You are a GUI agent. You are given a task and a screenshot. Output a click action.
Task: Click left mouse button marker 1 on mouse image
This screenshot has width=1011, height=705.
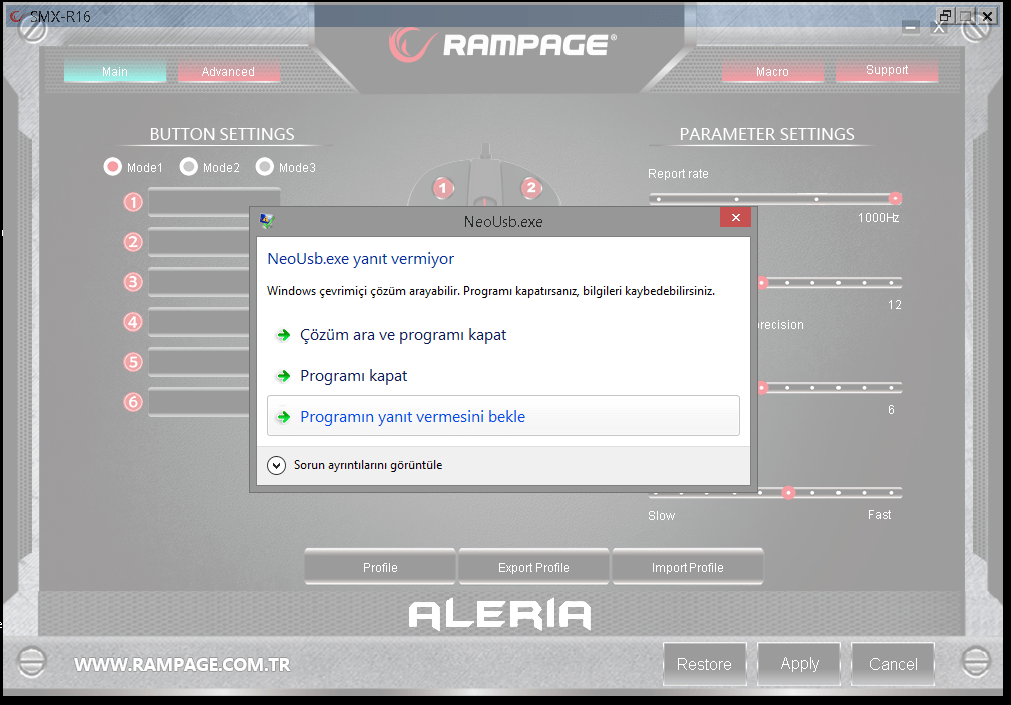442,188
